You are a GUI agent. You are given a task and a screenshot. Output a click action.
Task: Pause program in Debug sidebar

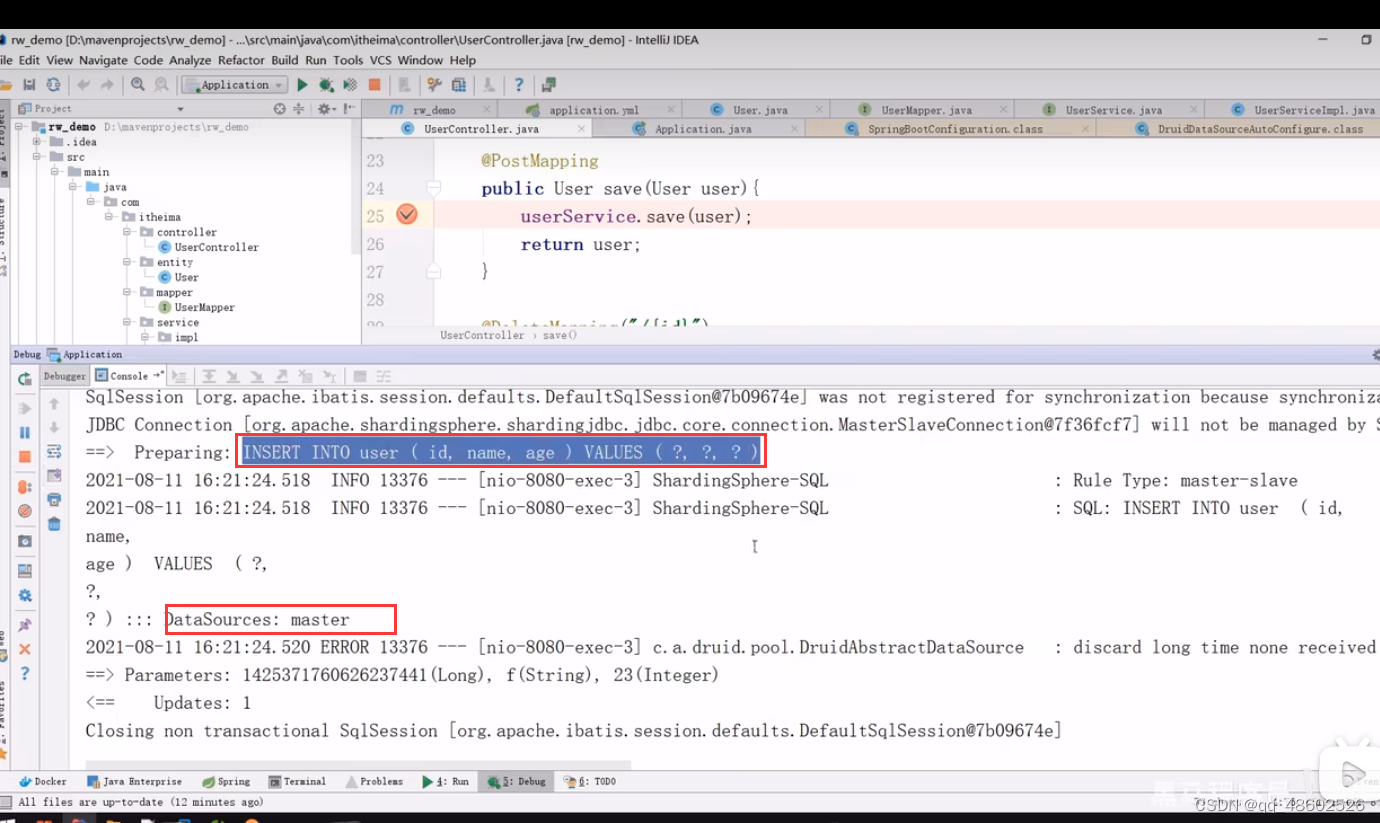coord(25,433)
